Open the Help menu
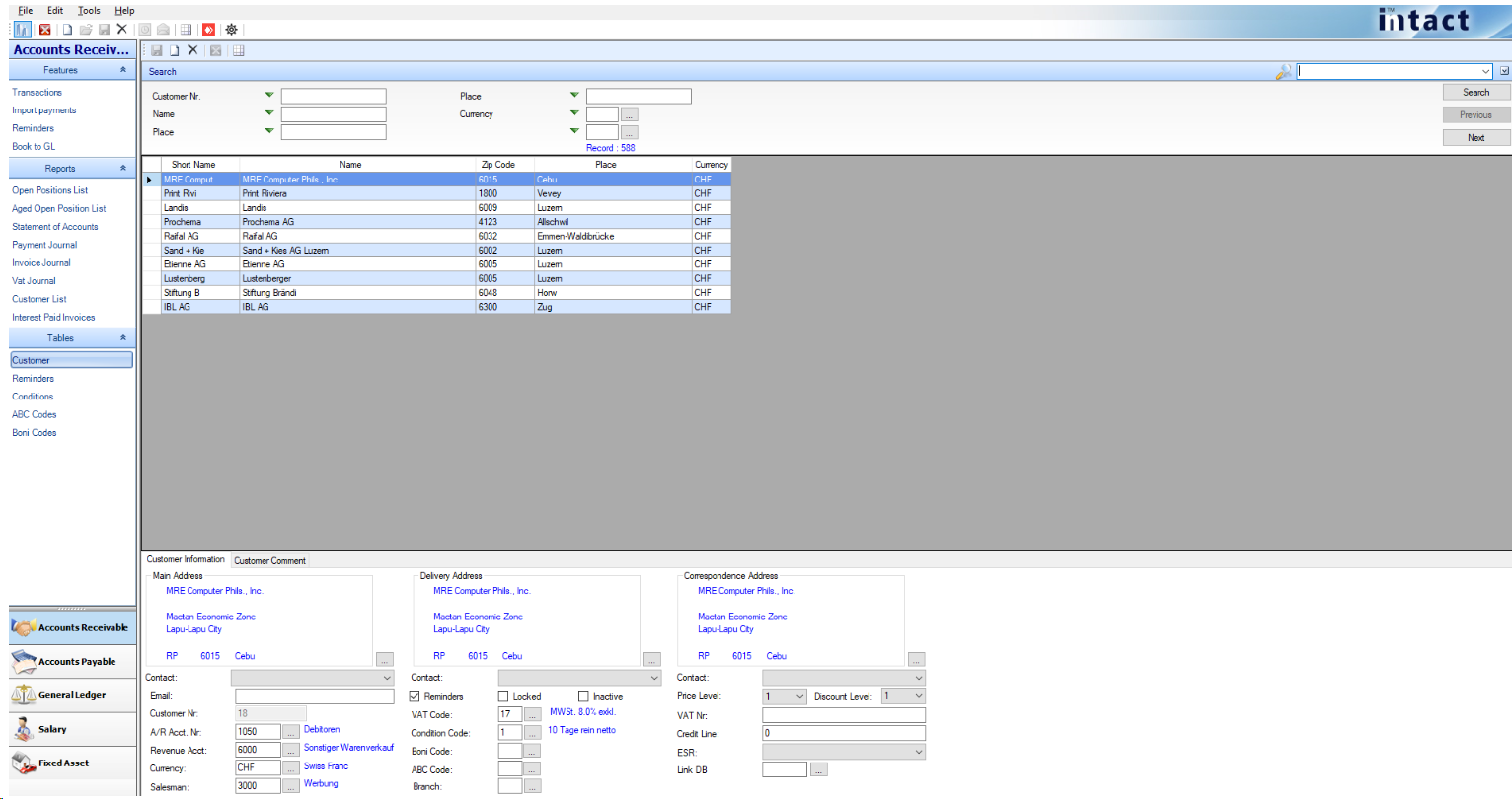The width and height of the screenshot is (1512, 799). point(124,11)
